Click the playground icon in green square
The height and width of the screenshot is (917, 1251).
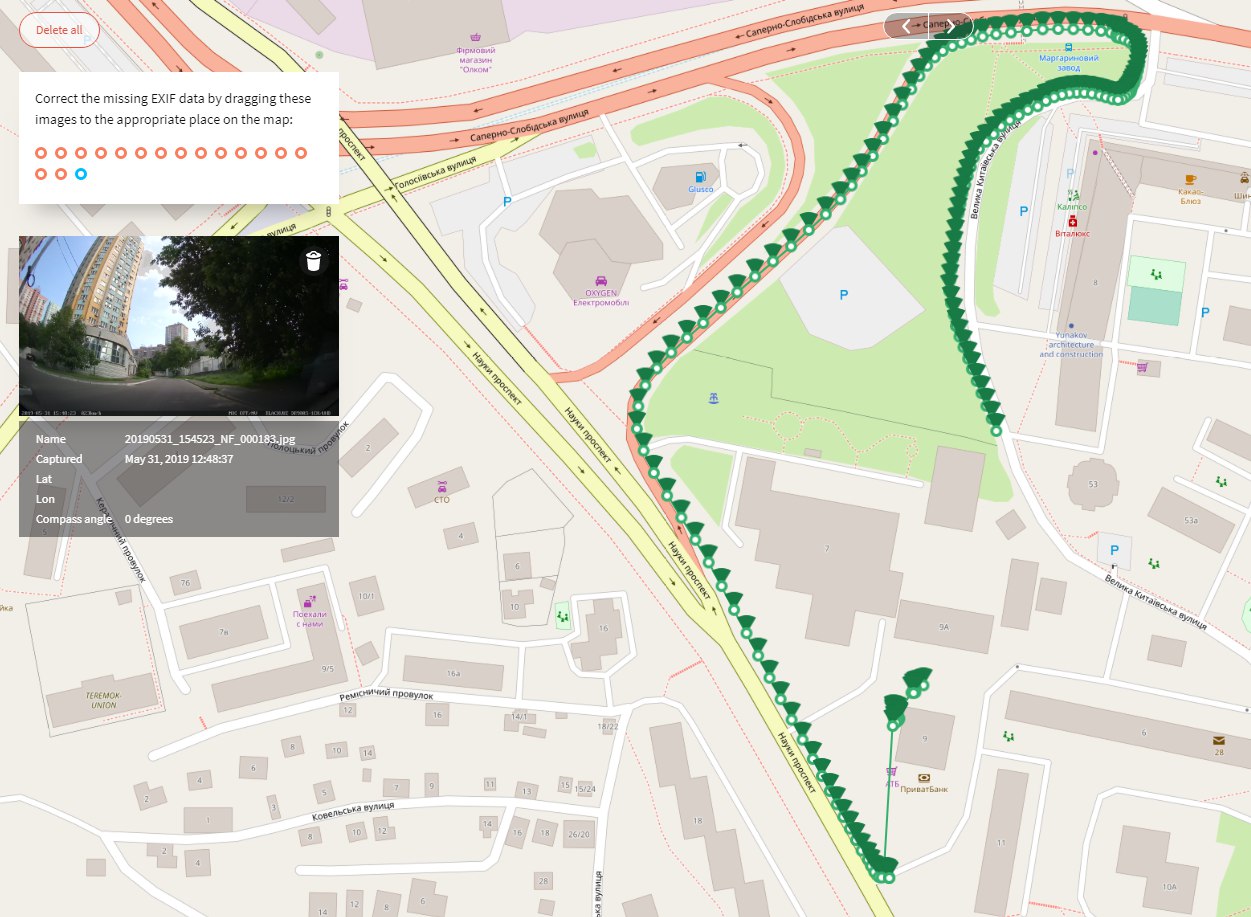click(x=1156, y=273)
